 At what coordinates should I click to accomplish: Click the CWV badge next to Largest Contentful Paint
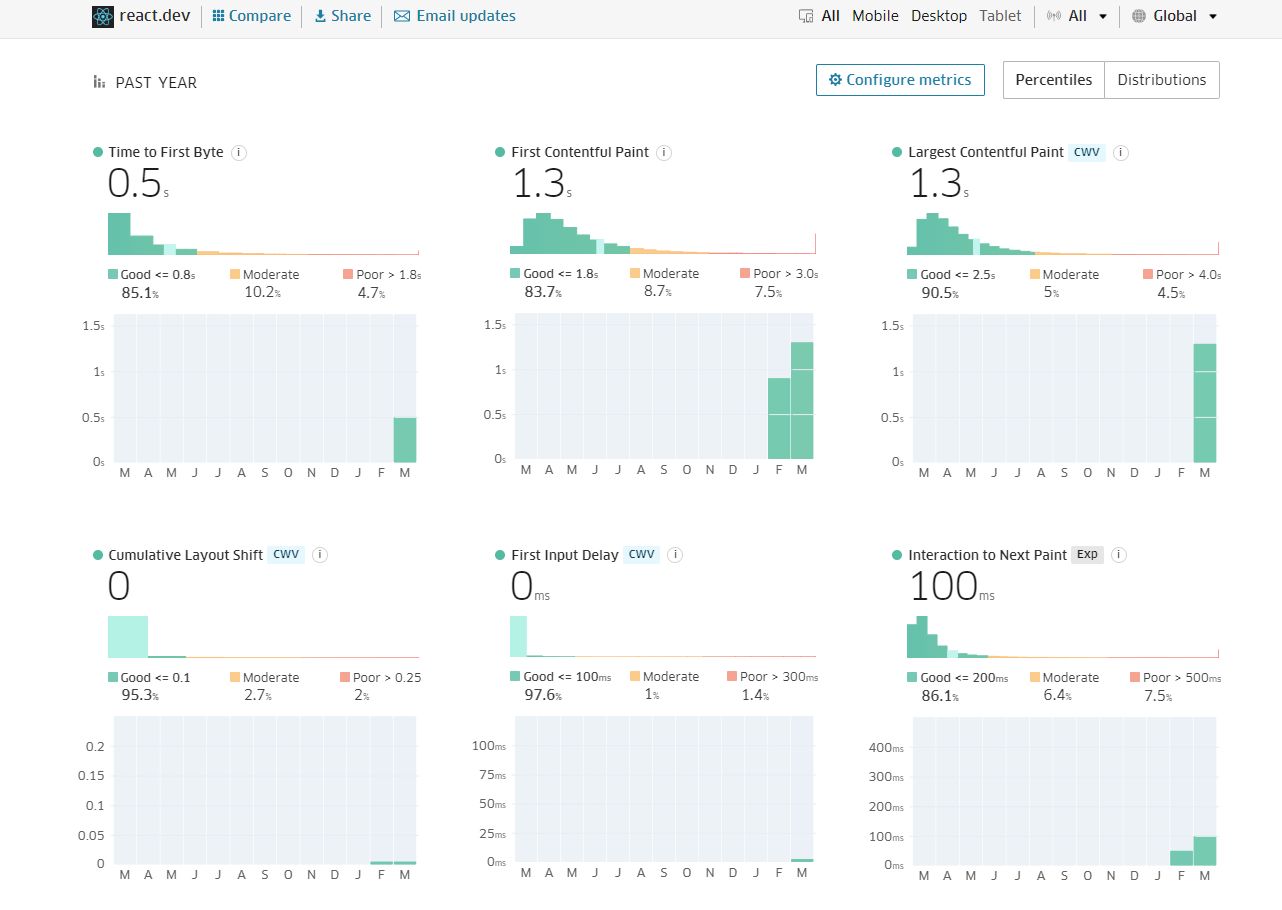[x=1087, y=152]
